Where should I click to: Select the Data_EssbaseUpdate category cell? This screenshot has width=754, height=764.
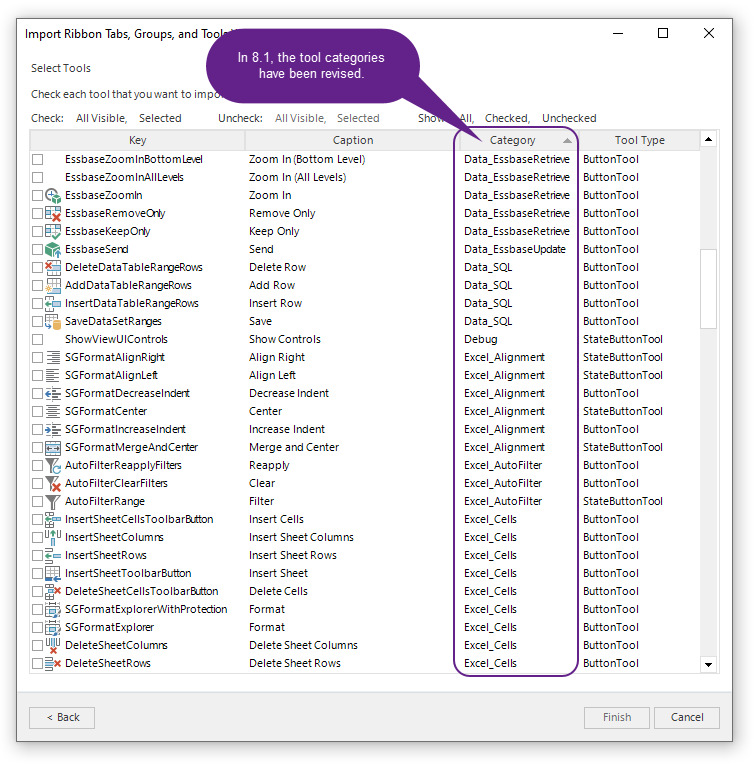tap(515, 249)
